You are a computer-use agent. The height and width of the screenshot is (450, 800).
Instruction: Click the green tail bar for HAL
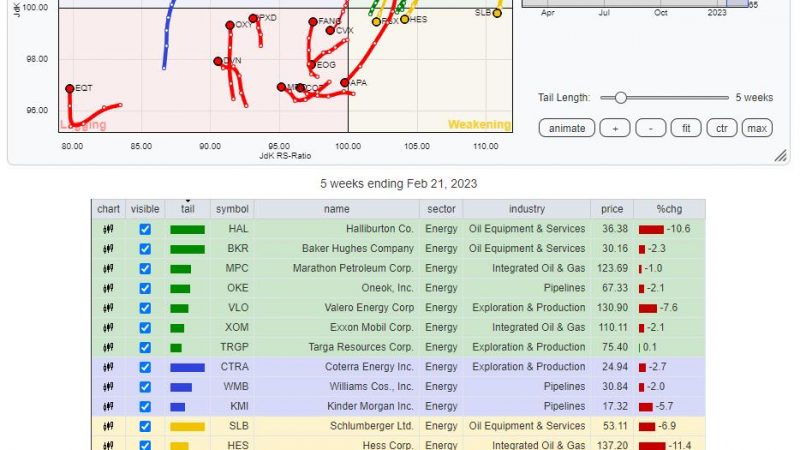pyautogui.click(x=187, y=230)
